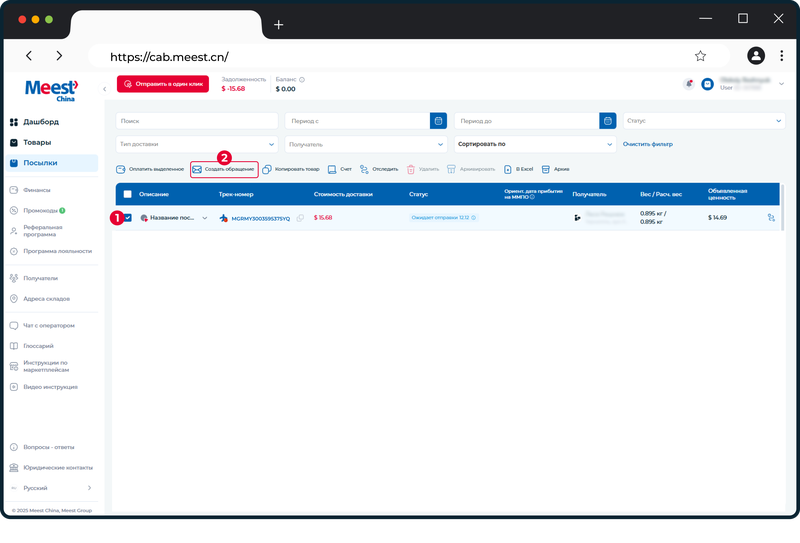
Task: Open Видео инструкция page
Action: [x=44, y=387]
